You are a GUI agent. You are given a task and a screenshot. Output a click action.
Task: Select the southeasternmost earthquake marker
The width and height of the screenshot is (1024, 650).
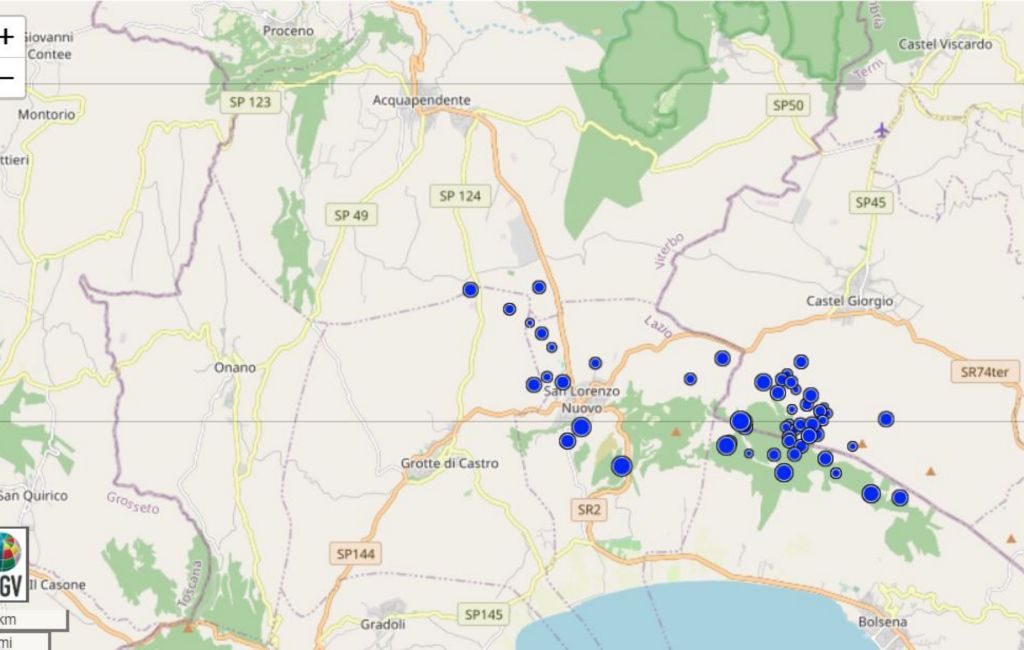pyautogui.click(x=900, y=498)
